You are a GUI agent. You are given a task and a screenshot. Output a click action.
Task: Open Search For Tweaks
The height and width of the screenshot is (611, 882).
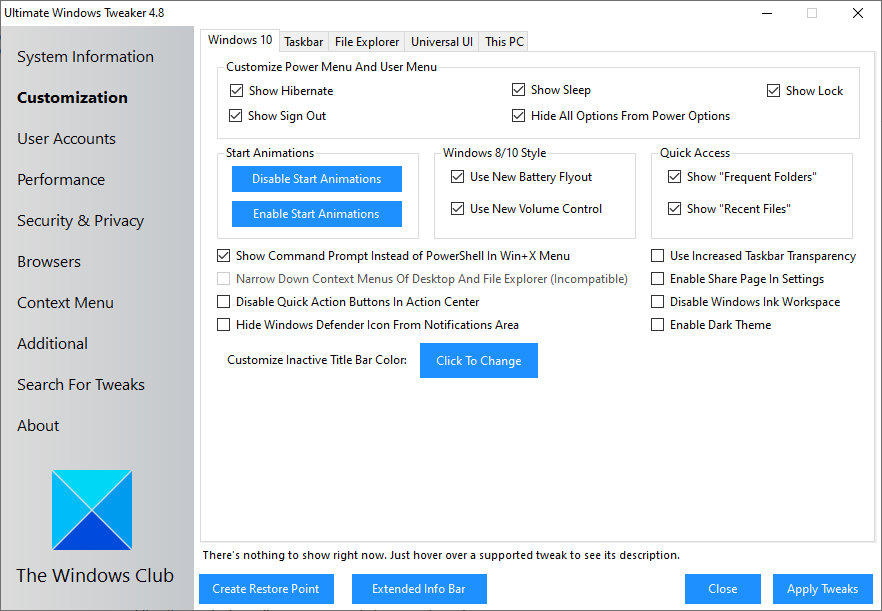(80, 384)
